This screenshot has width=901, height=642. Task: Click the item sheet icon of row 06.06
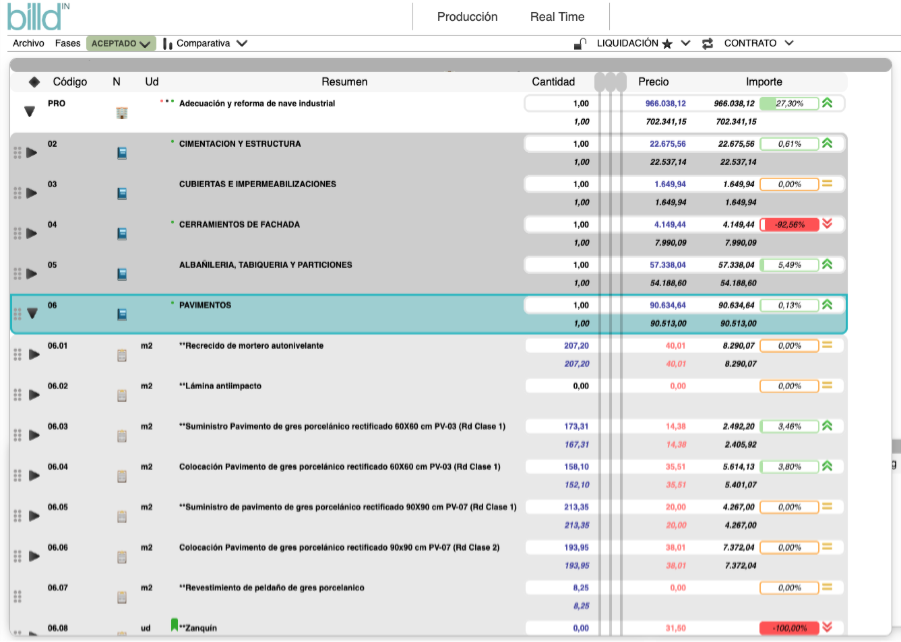click(122, 556)
